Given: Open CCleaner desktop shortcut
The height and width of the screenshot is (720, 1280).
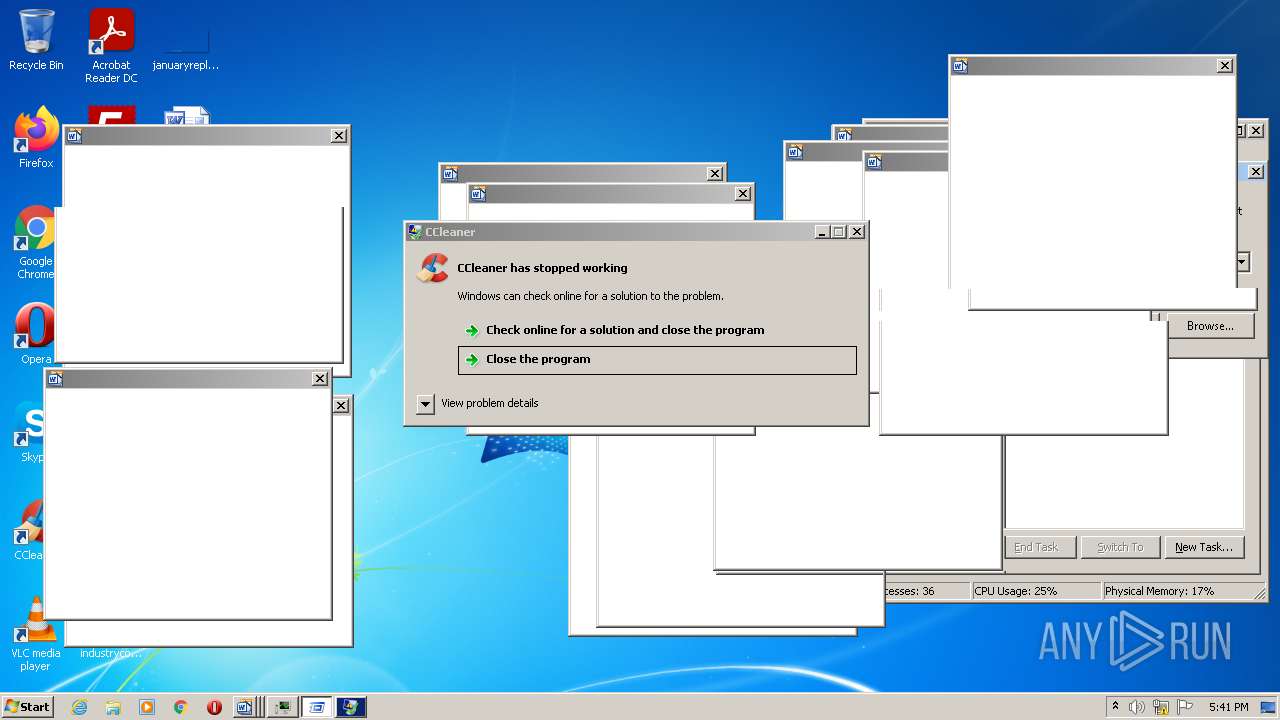Looking at the screenshot, I should [30, 530].
